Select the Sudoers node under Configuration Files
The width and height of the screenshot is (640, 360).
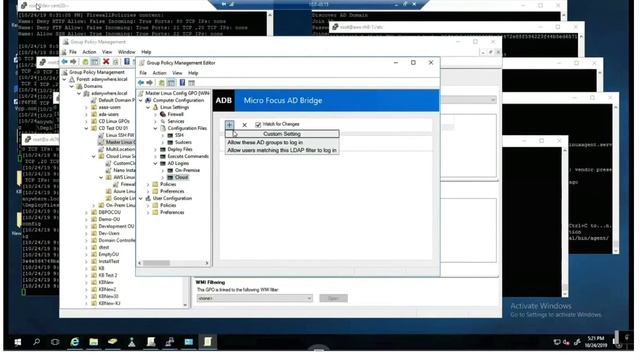pyautogui.click(x=183, y=142)
